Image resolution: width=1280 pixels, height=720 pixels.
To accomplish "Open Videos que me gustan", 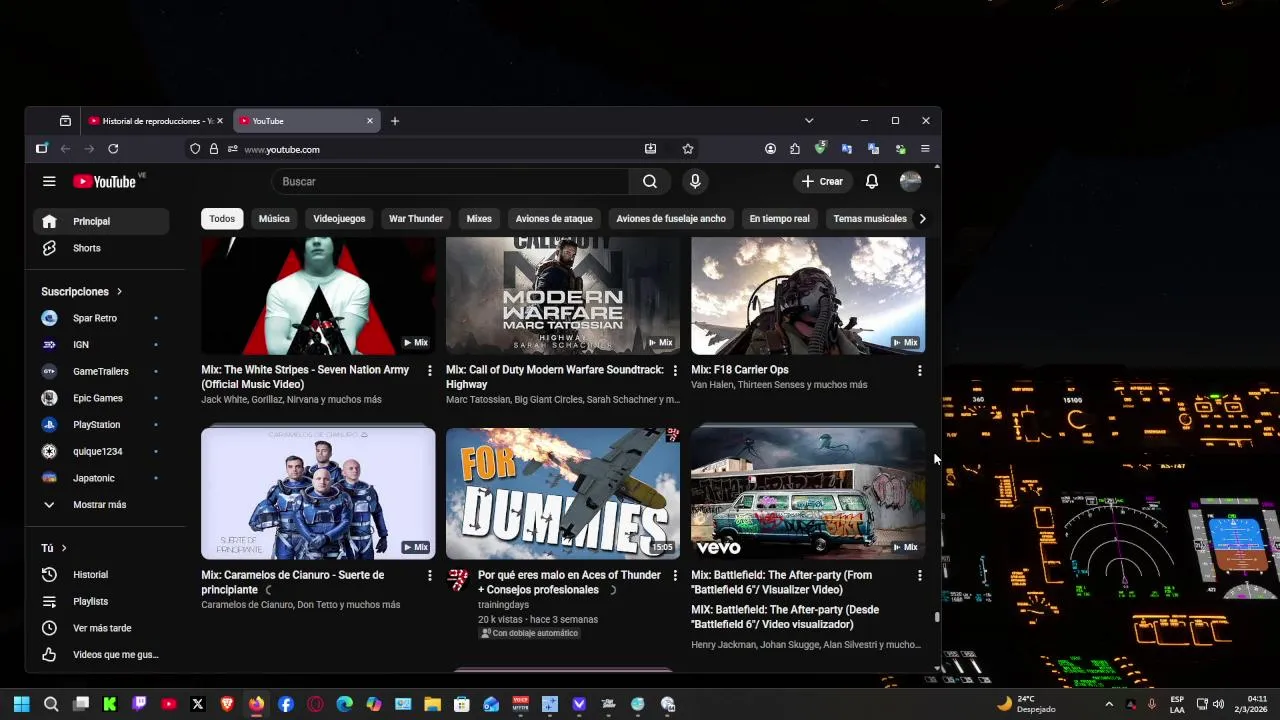I will (100, 655).
